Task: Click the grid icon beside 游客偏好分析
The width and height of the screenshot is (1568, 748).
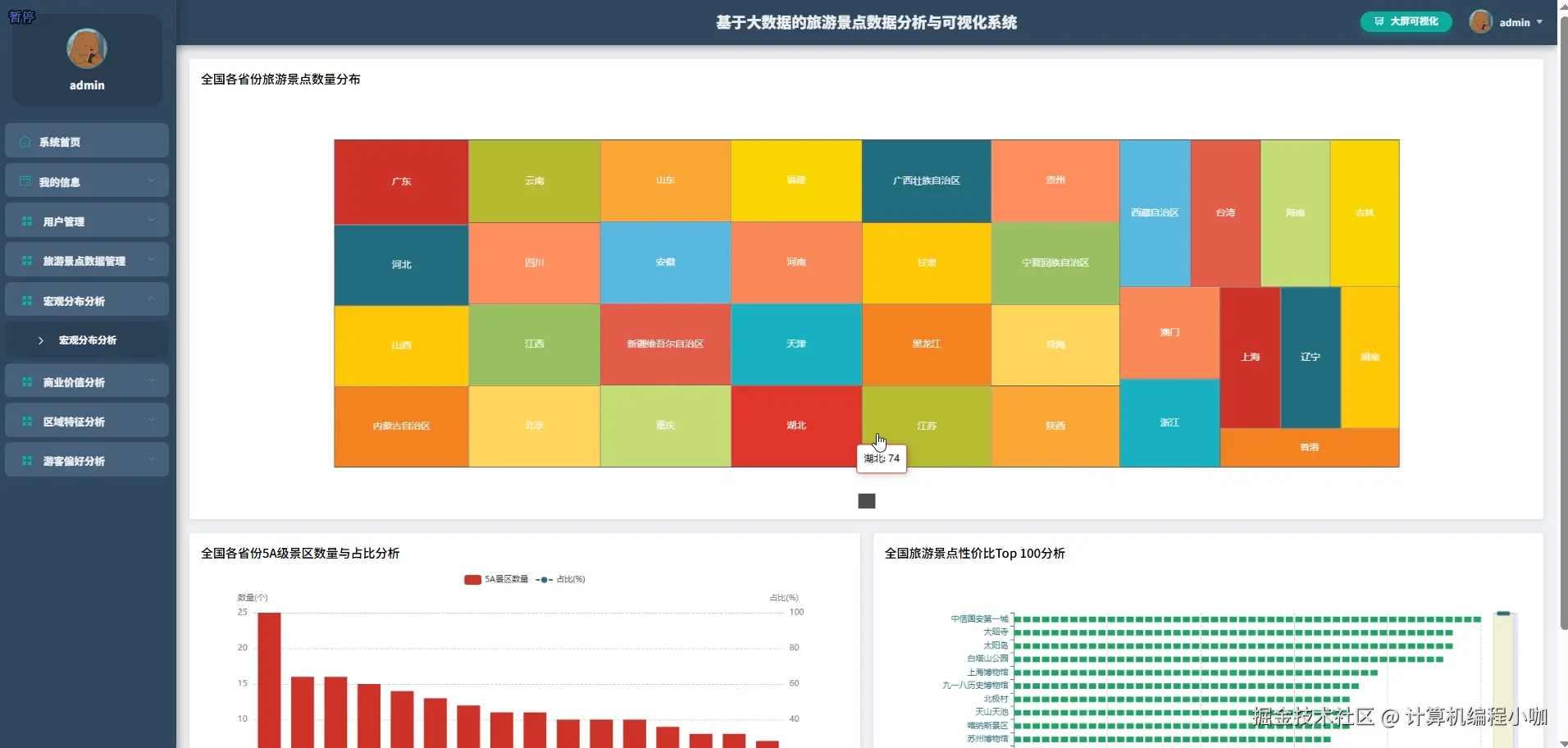Action: point(27,461)
